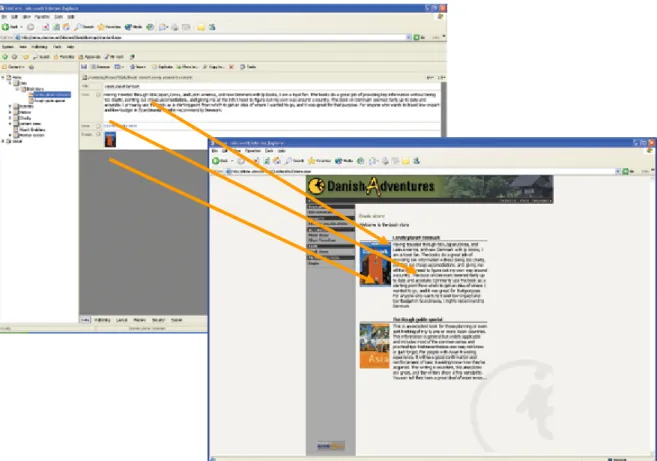Switch to the Layout tab at the editor bottom
The width and height of the screenshot is (657, 461).
point(122,320)
